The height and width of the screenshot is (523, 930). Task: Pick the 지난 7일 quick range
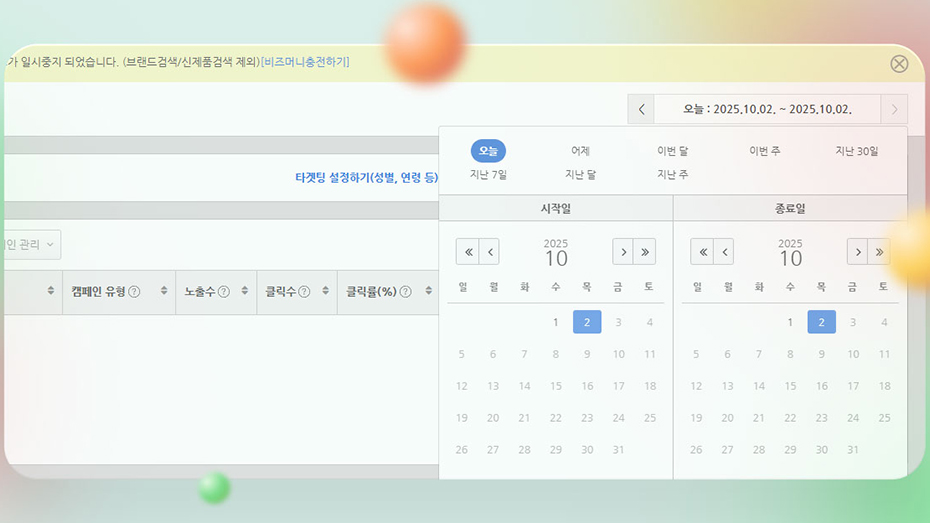coord(488,174)
